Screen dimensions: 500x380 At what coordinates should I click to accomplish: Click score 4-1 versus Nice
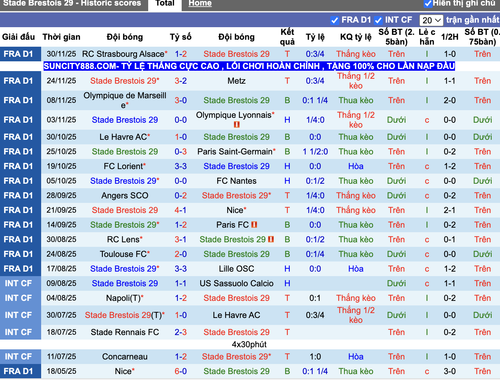181,210
